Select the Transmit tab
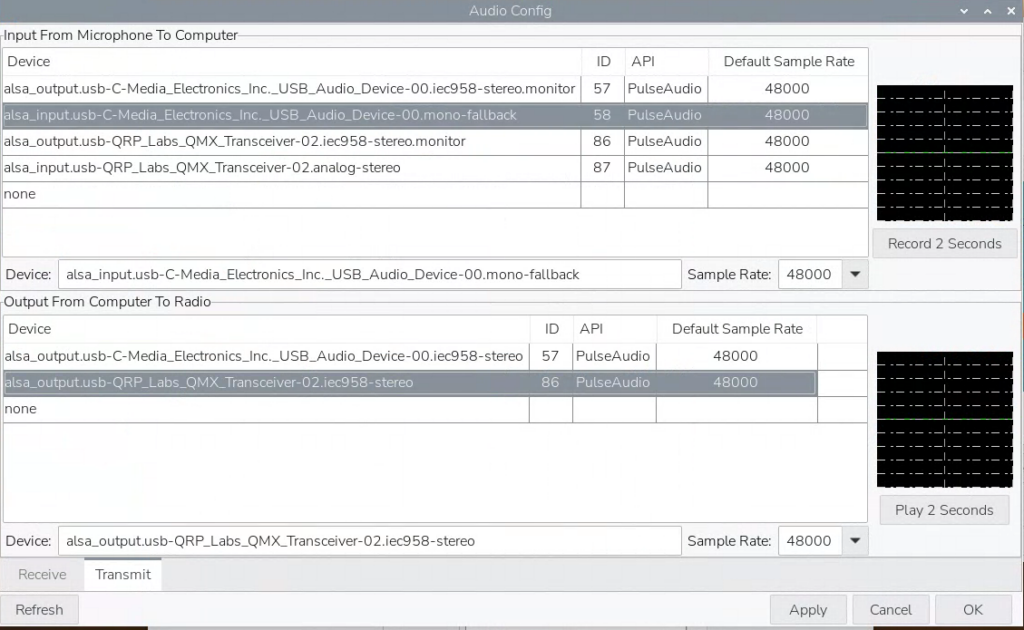The image size is (1024, 630). (x=123, y=575)
